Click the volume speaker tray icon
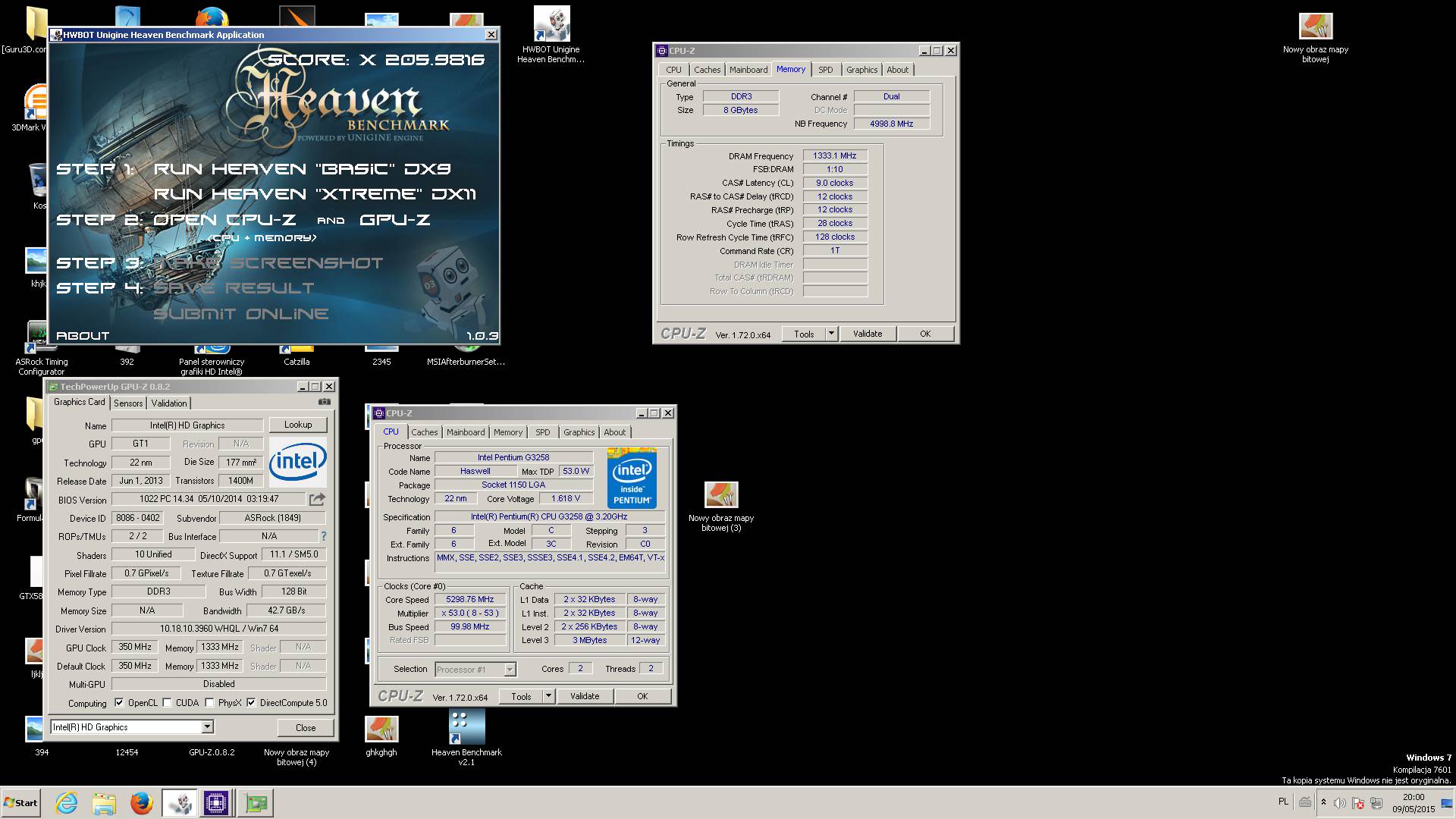The width and height of the screenshot is (1456, 819). point(1340,803)
